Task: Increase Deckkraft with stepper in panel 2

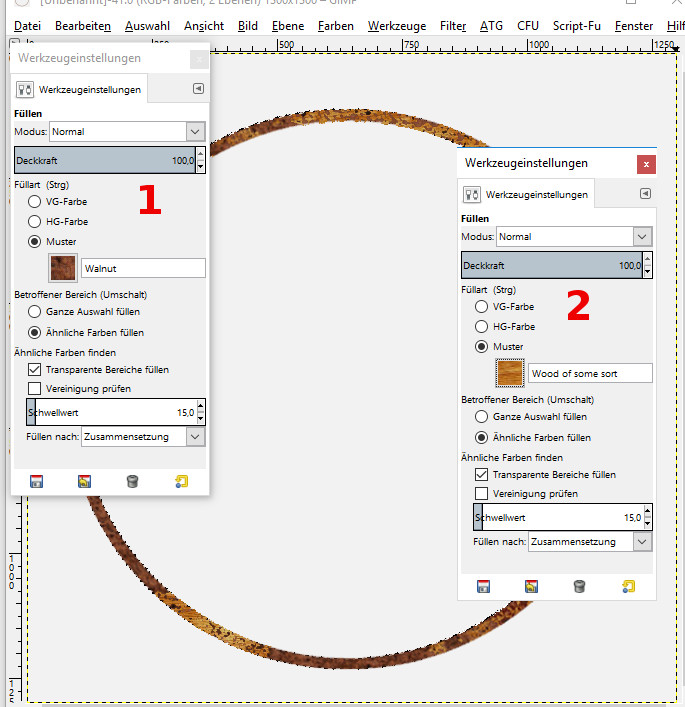Action: click(x=648, y=259)
